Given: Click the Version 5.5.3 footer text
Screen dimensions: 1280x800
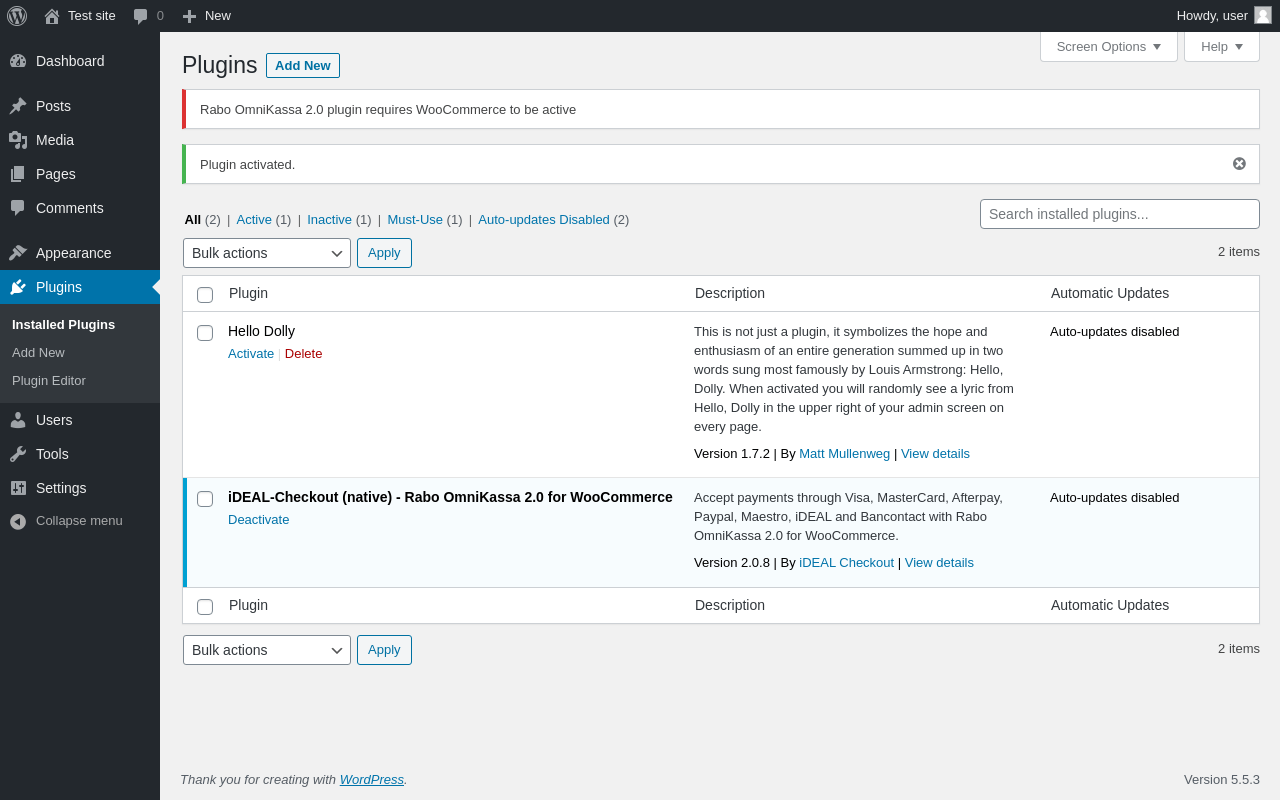Looking at the screenshot, I should [1222, 780].
